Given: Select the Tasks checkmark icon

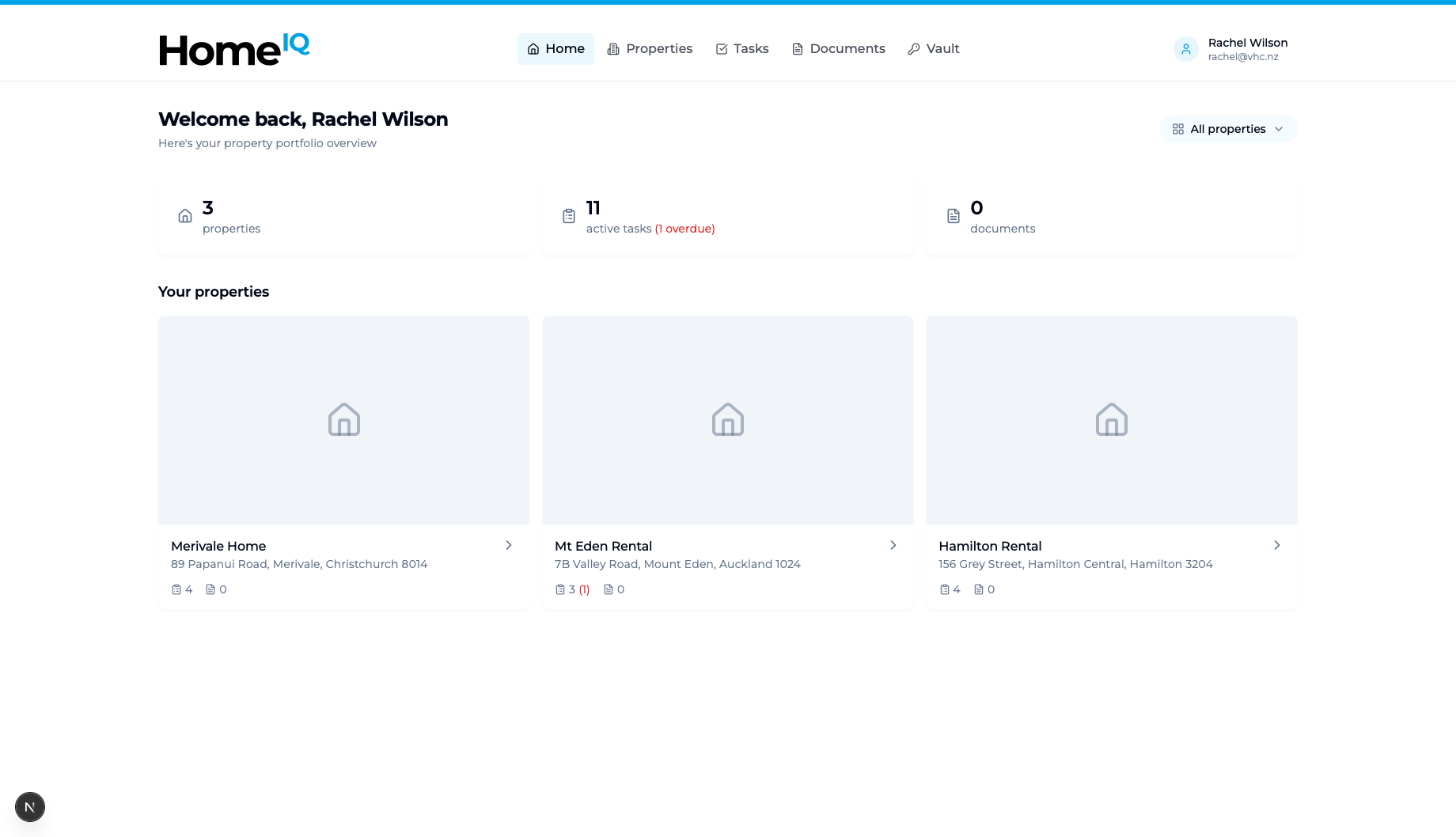Looking at the screenshot, I should (x=721, y=48).
